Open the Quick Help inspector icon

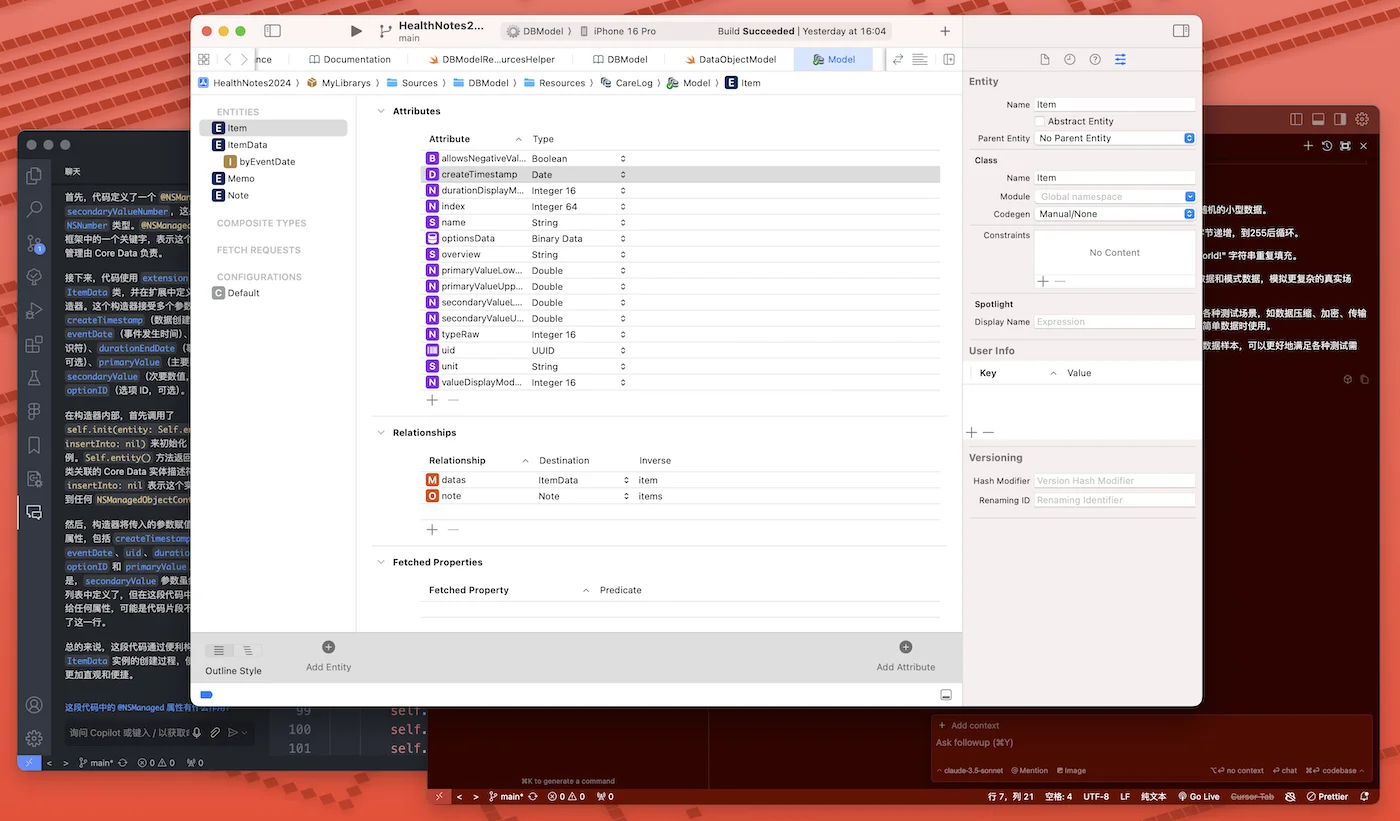1095,60
